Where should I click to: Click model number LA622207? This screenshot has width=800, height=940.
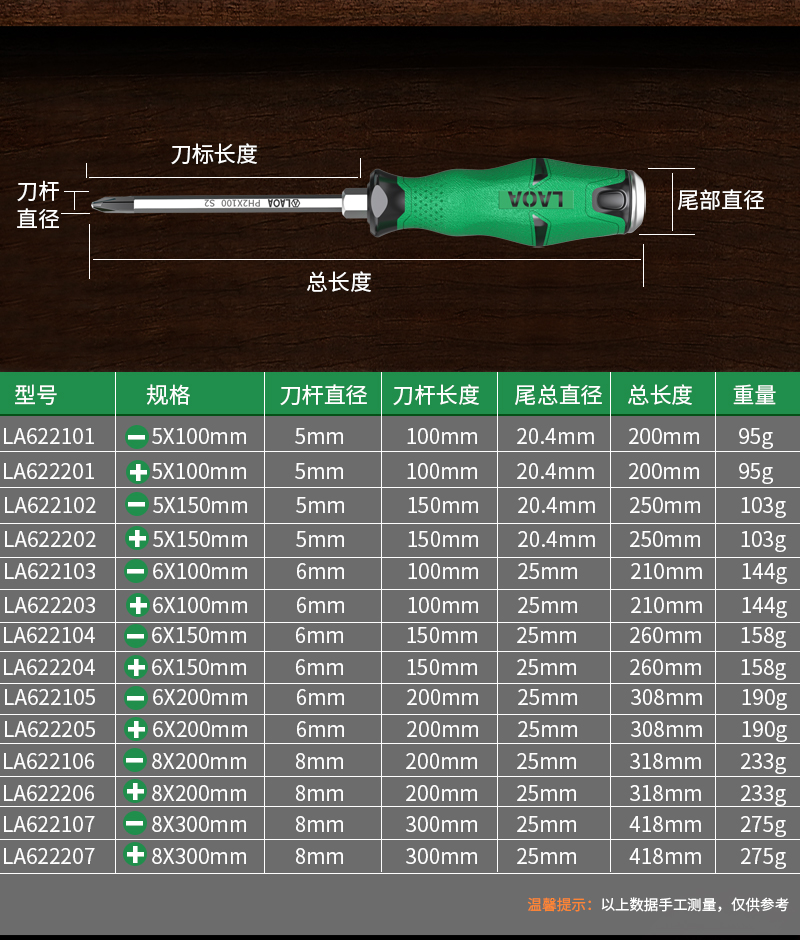(x=49, y=856)
